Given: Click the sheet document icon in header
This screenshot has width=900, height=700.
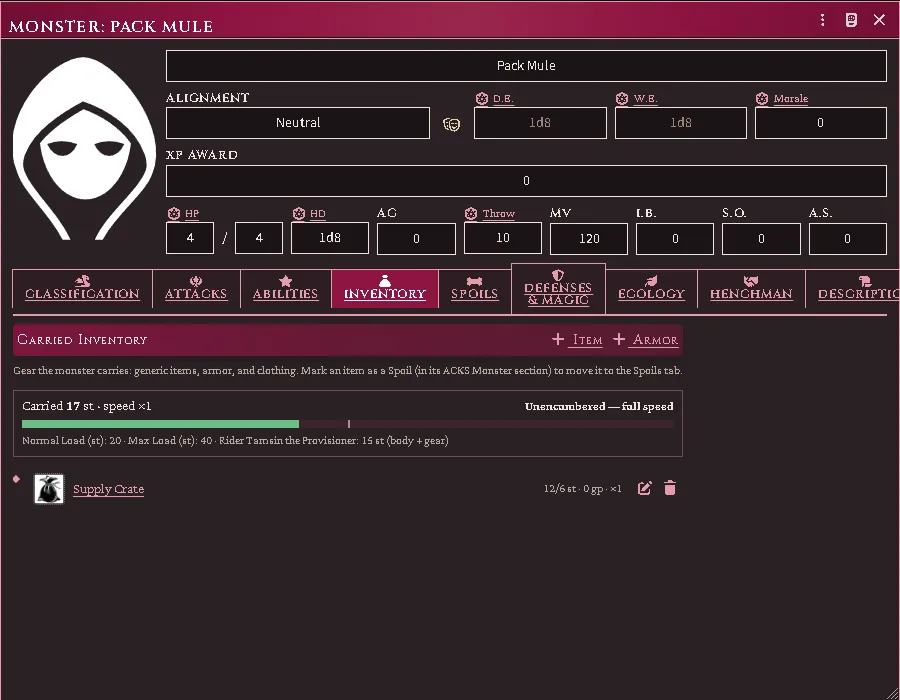Looking at the screenshot, I should point(851,20).
